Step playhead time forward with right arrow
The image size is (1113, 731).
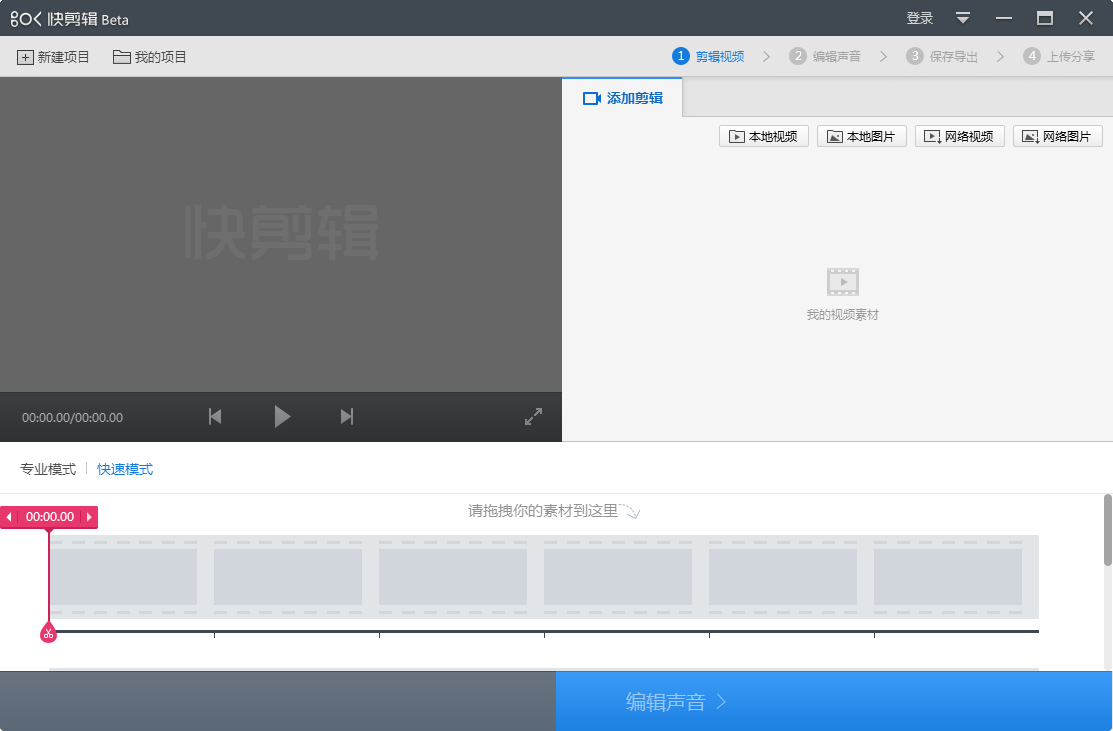coord(89,517)
